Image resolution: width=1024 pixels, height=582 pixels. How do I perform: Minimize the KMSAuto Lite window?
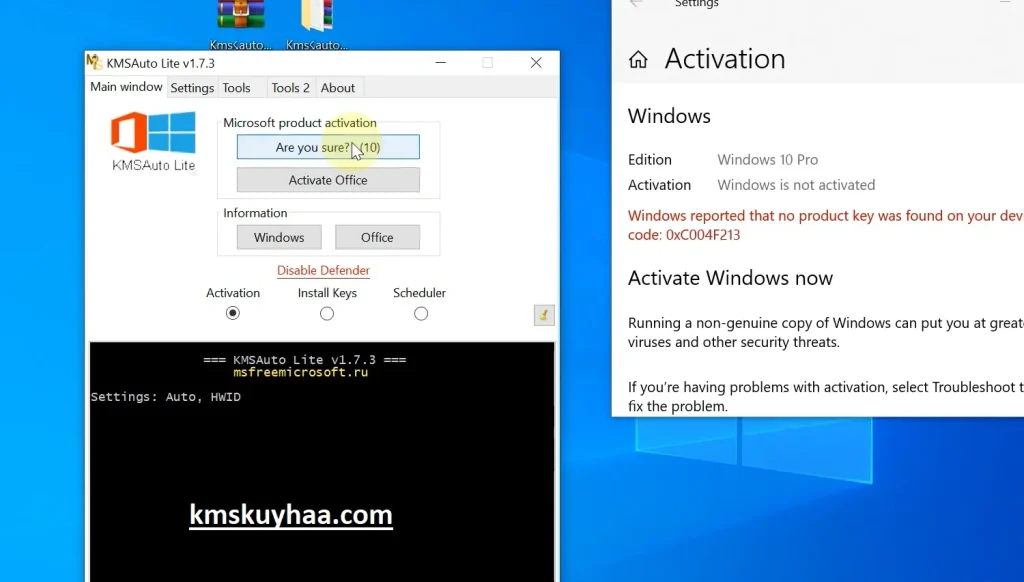click(440, 62)
